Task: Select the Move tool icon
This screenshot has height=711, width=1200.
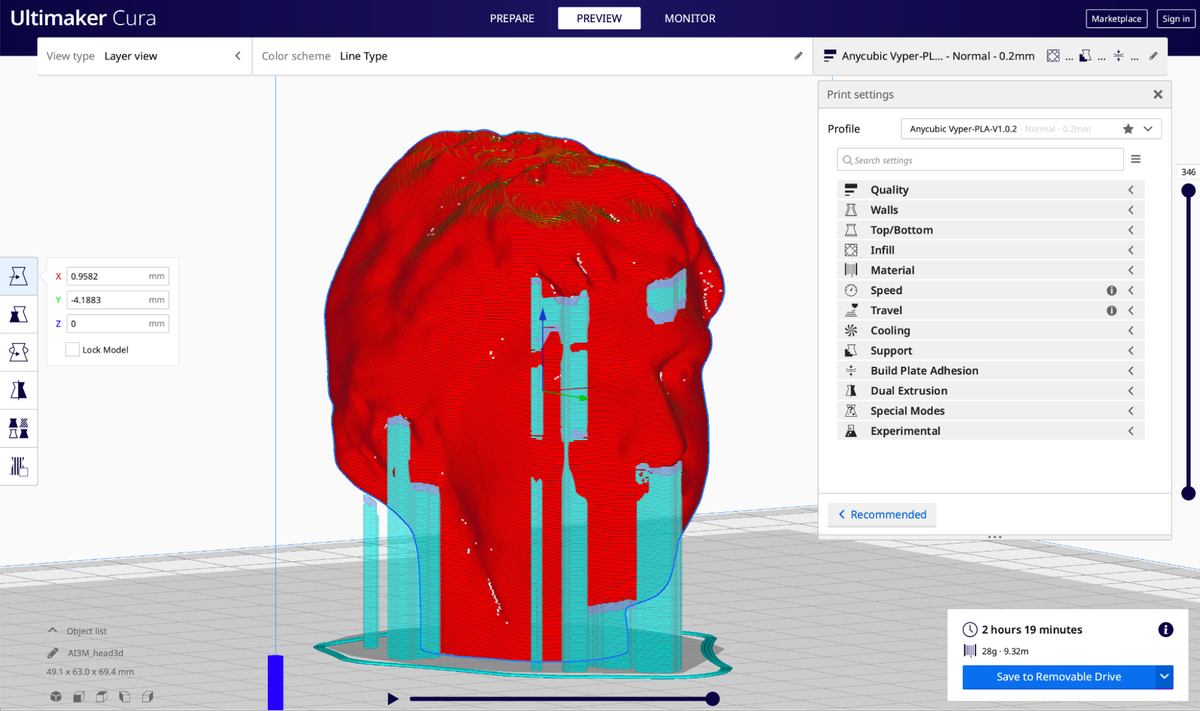Action: coord(18,277)
